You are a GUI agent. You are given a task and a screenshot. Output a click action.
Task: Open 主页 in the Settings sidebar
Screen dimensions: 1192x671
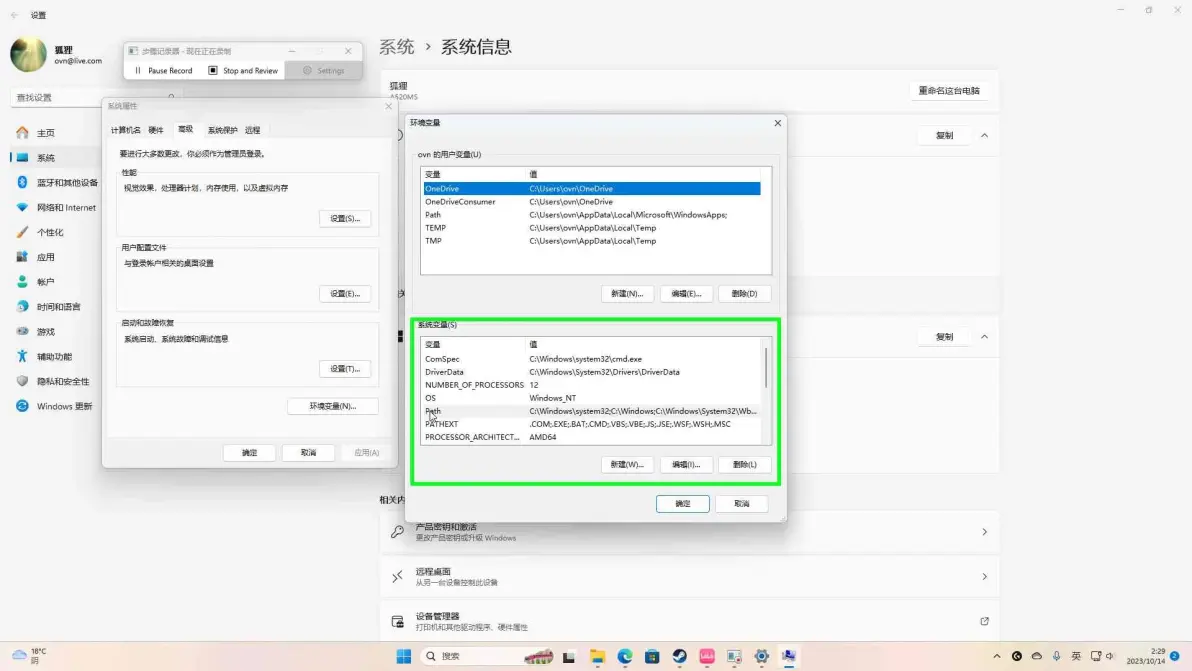click(46, 133)
